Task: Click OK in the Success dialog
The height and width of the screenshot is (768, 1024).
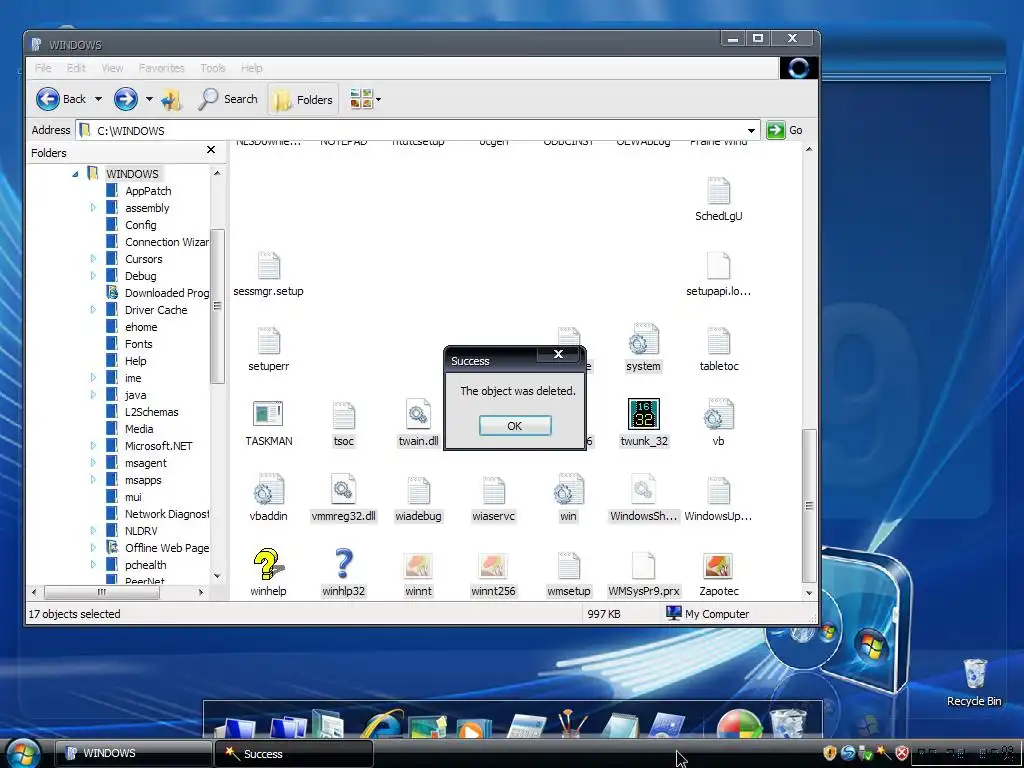Action: [515, 426]
